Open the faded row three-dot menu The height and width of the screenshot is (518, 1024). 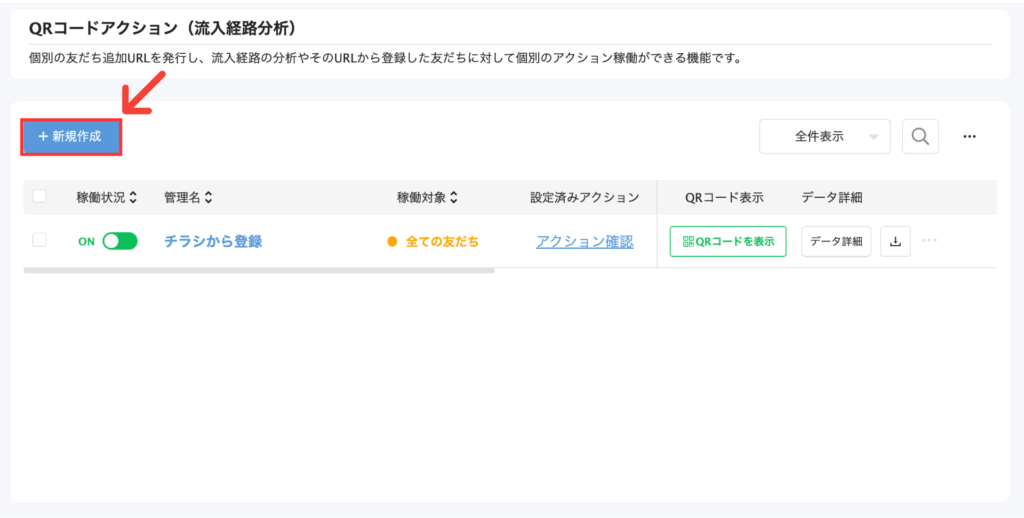coord(929,241)
